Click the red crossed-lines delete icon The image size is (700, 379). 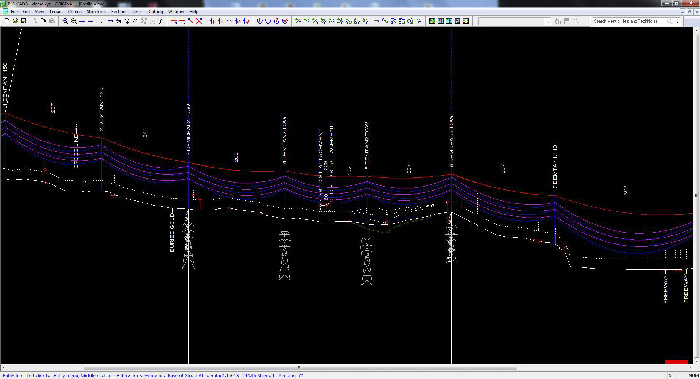(199, 21)
